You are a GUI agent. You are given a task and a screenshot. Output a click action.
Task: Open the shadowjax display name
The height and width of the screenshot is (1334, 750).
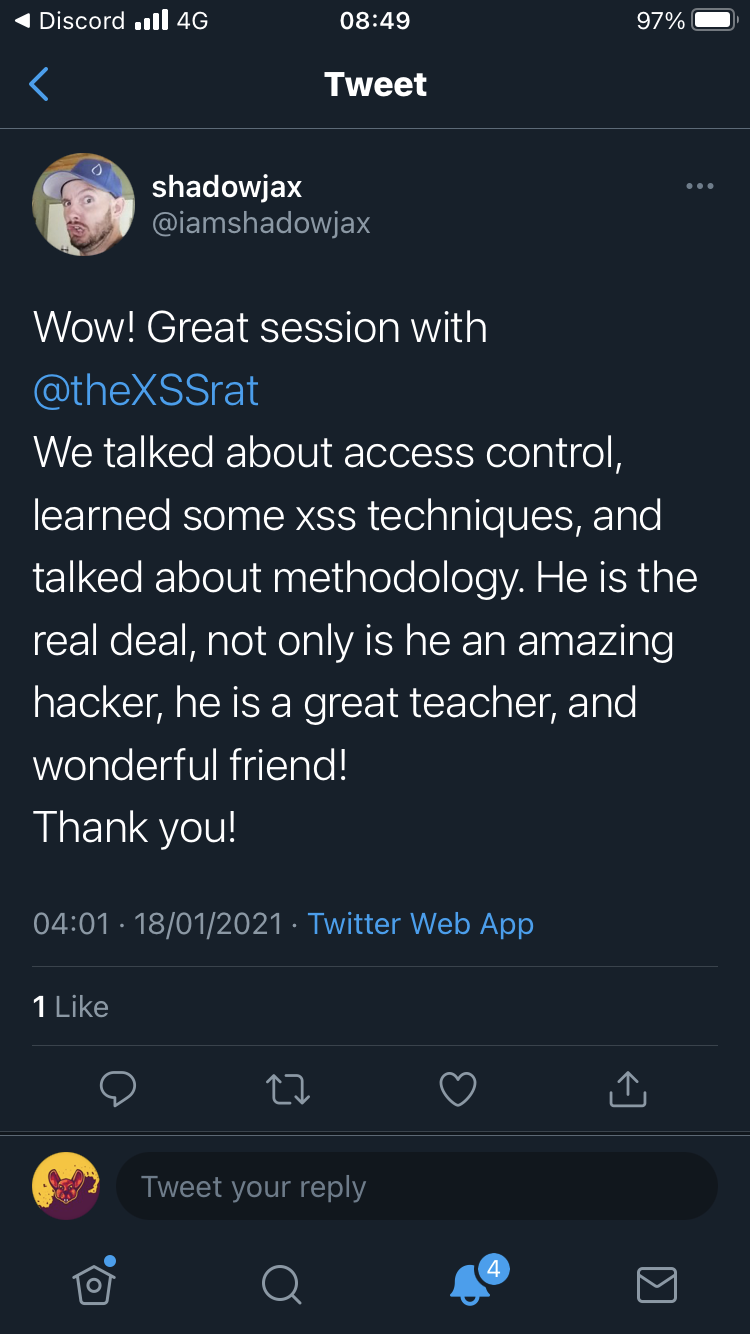(226, 186)
